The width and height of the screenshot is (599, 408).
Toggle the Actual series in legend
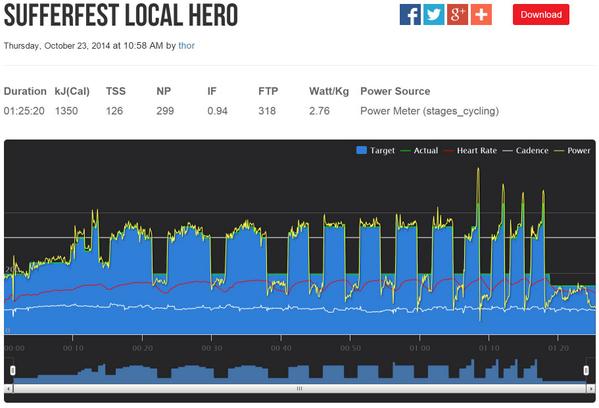click(419, 151)
